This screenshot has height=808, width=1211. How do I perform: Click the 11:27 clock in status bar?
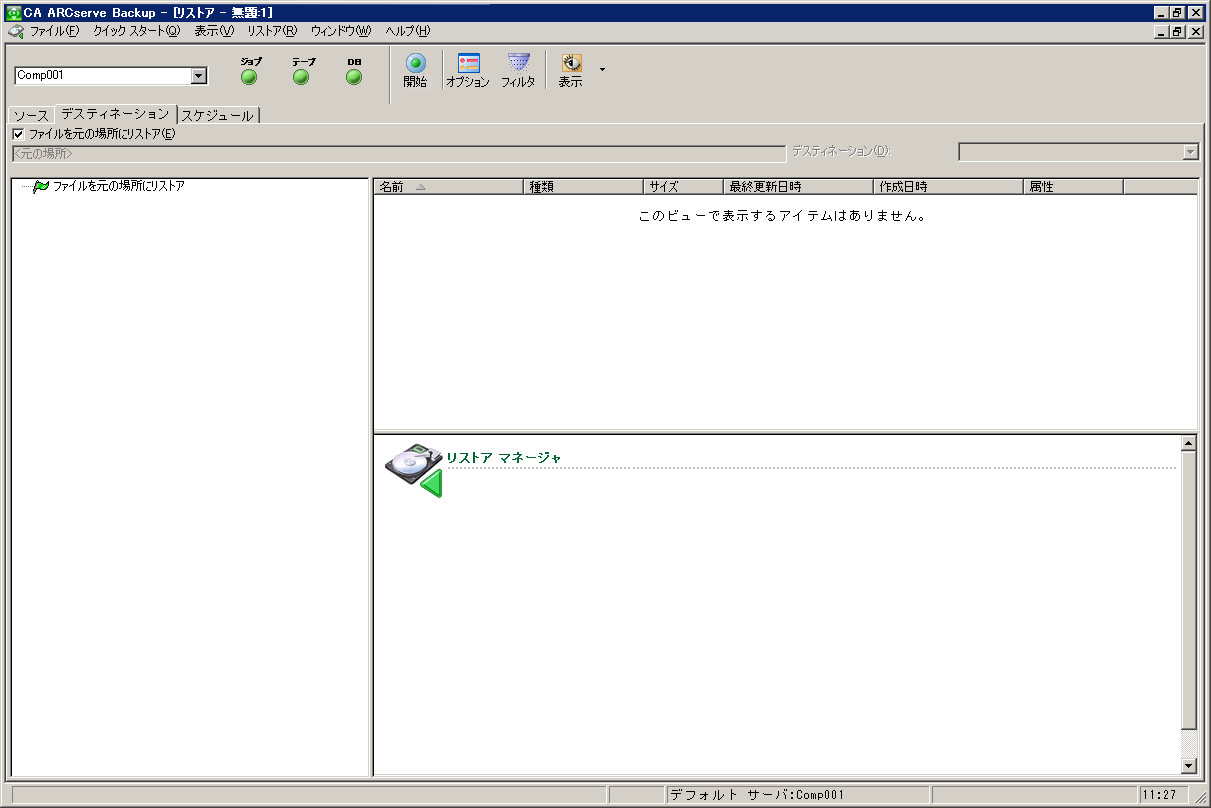[x=1161, y=795]
